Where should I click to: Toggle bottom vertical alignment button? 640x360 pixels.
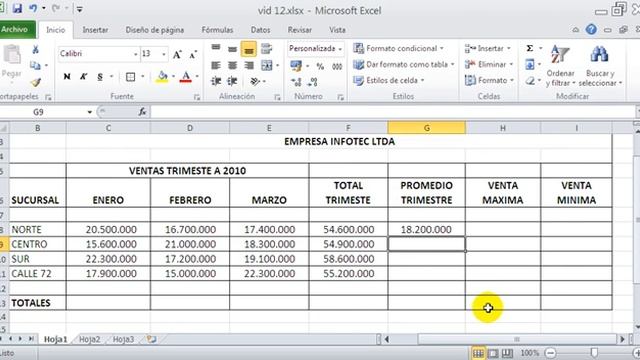[x=249, y=49]
